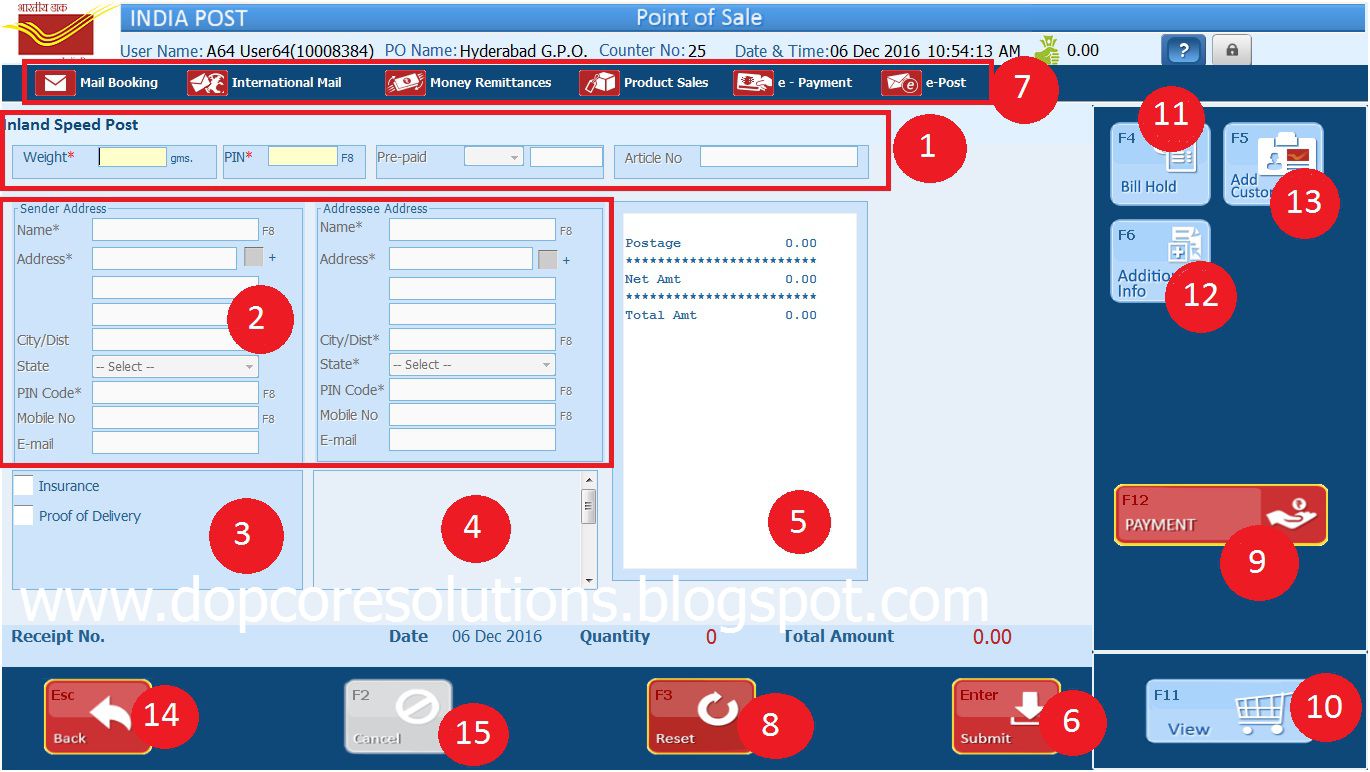Screen dimensions: 1370x772
Task: Expand the addressee State selector
Action: 470,364
